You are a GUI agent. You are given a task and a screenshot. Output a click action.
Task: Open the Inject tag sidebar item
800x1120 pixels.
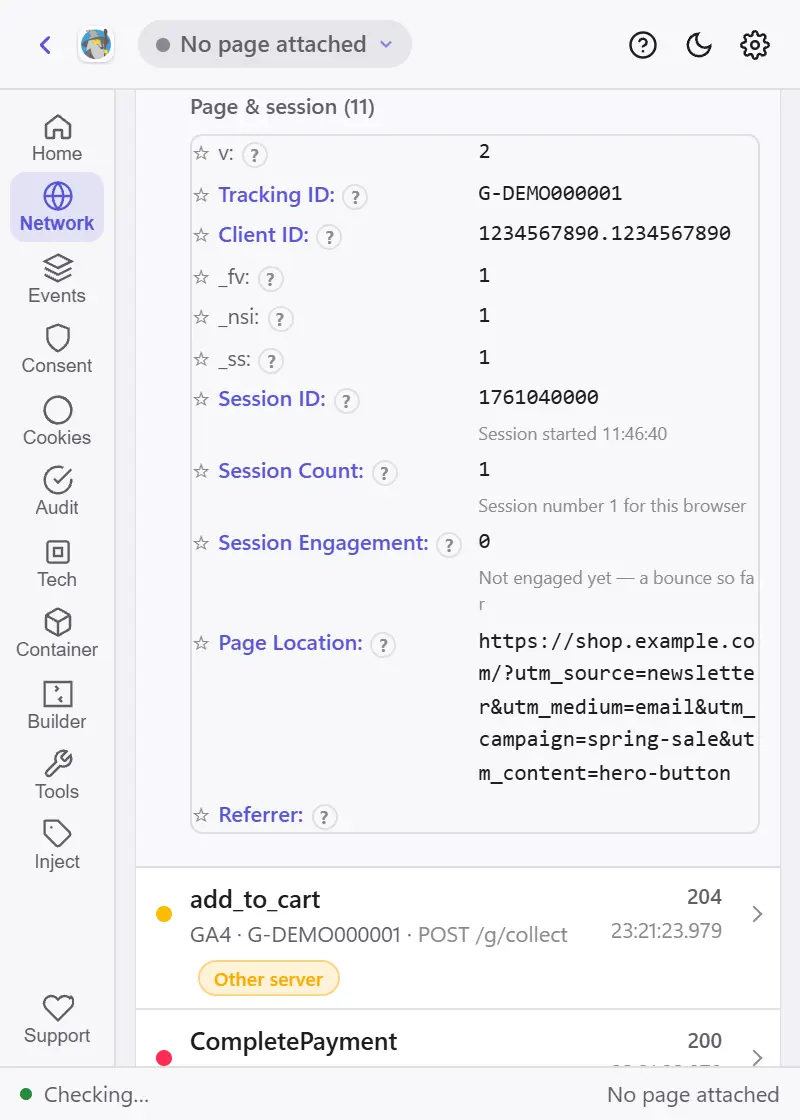pyautogui.click(x=57, y=846)
